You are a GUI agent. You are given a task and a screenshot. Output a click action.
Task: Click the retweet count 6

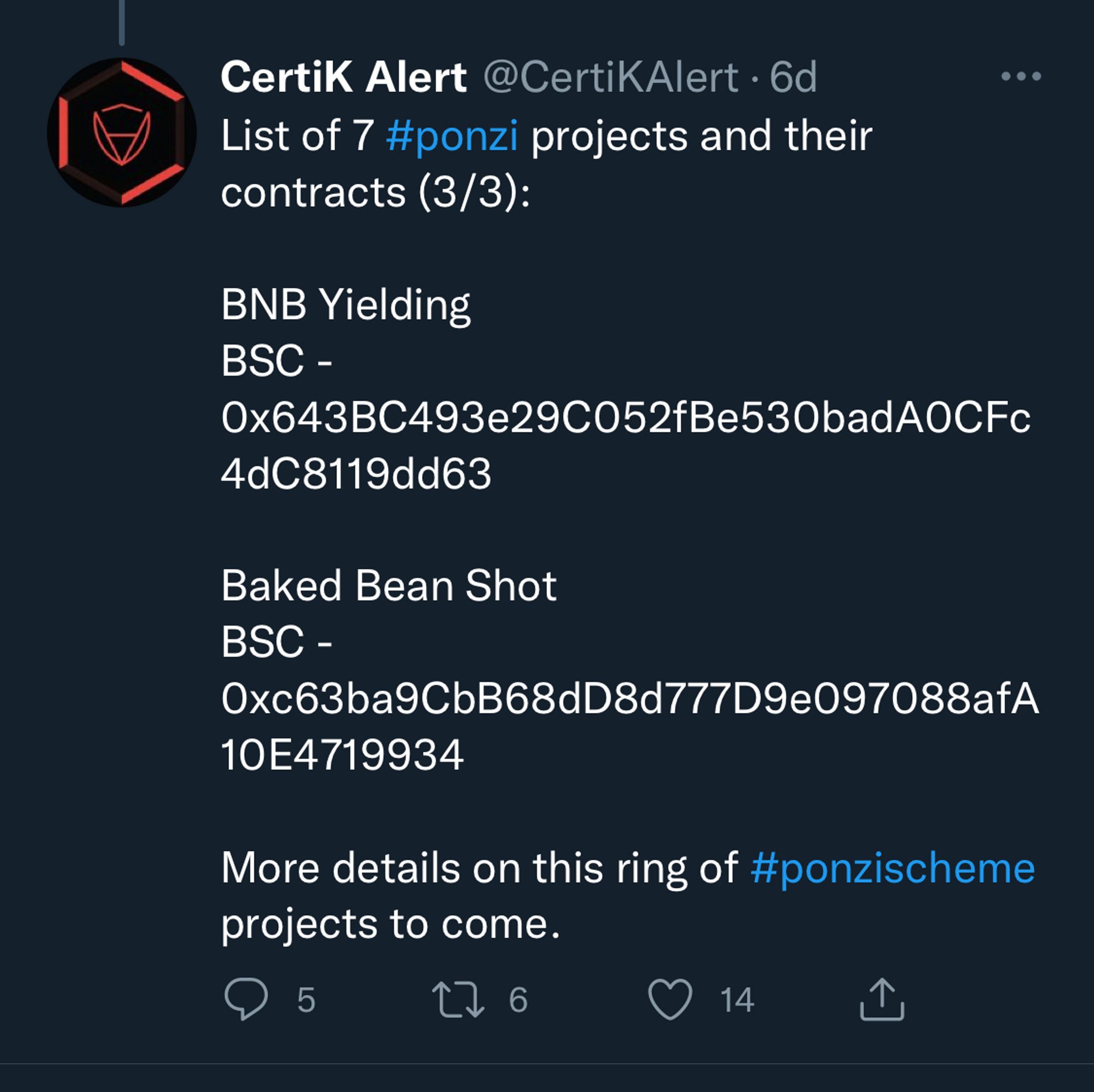[x=518, y=1000]
